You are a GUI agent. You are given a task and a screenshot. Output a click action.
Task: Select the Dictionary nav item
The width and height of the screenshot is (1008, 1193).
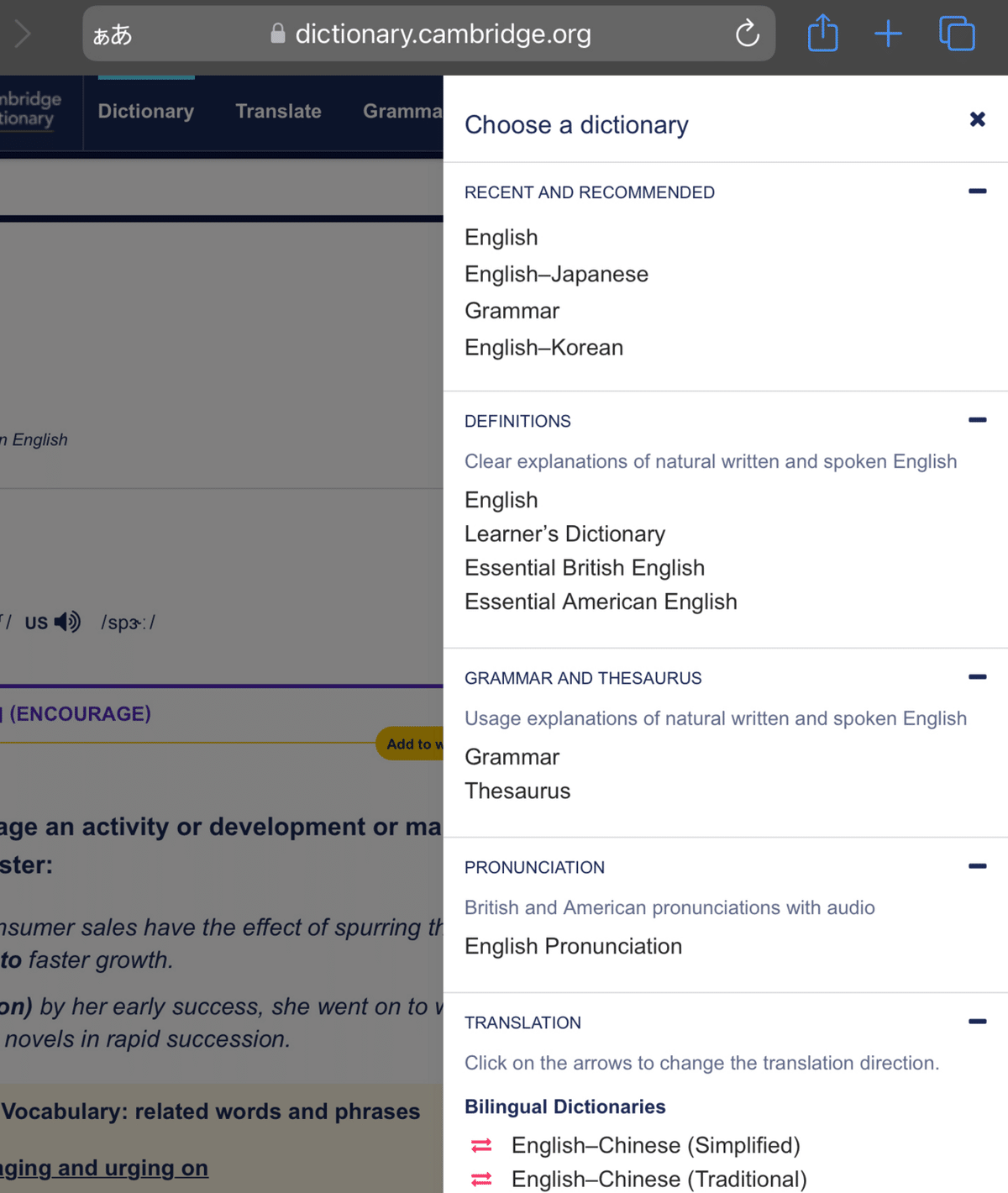pos(145,111)
